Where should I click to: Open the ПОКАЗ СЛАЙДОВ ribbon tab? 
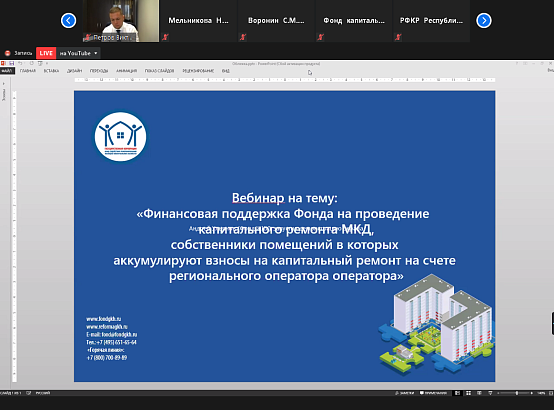[x=159, y=71]
